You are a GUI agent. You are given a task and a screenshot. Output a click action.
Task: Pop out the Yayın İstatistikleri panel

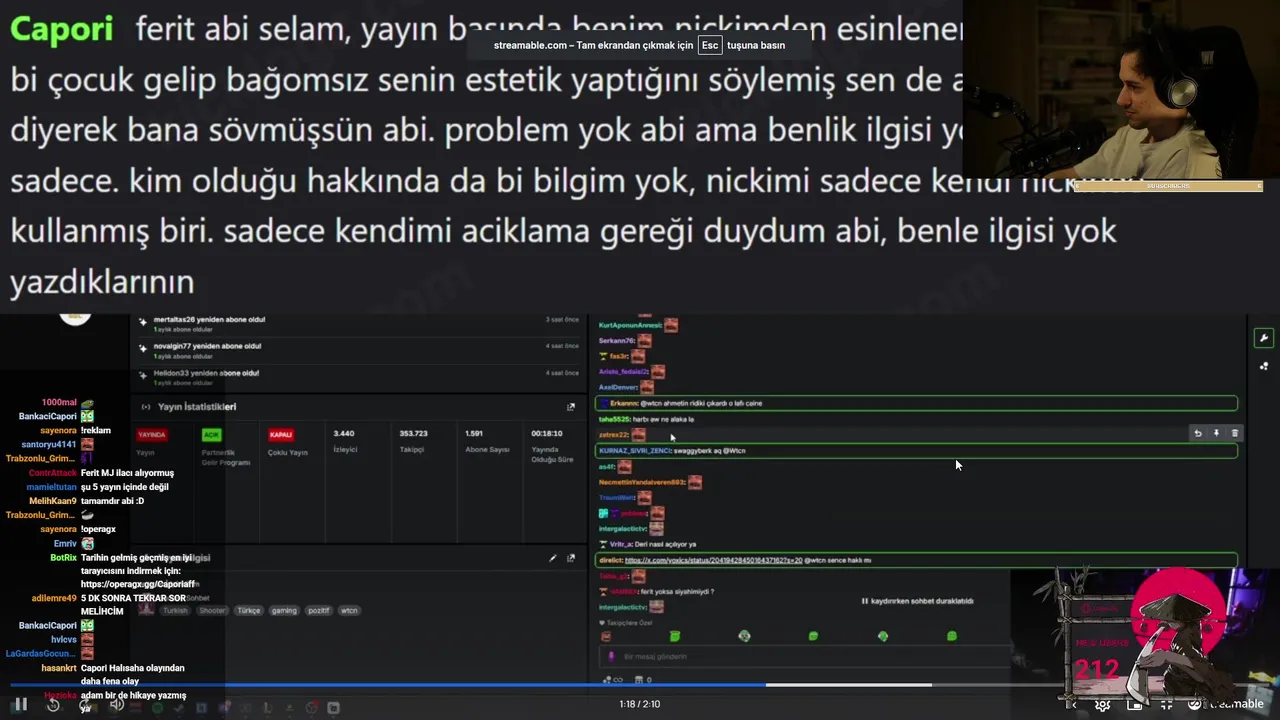click(x=571, y=407)
